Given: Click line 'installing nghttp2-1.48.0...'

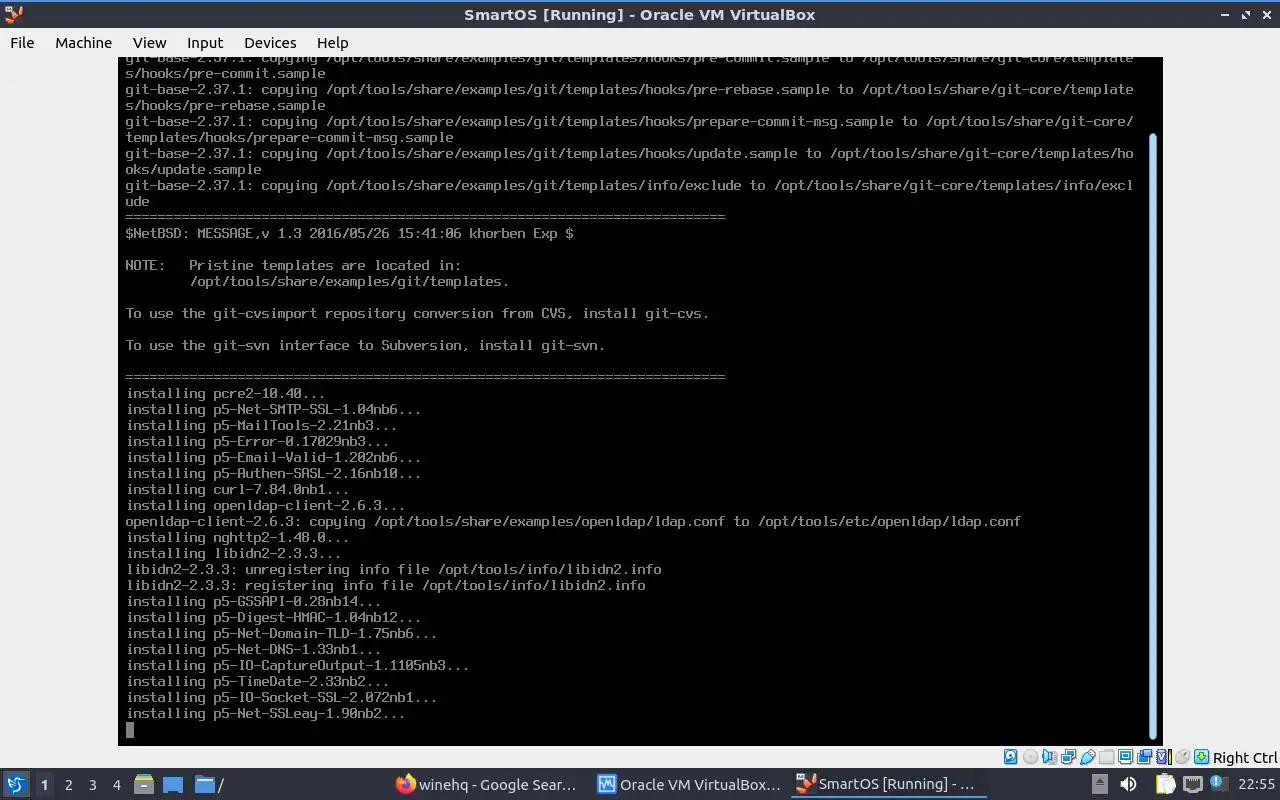Looking at the screenshot, I should coord(238,537).
